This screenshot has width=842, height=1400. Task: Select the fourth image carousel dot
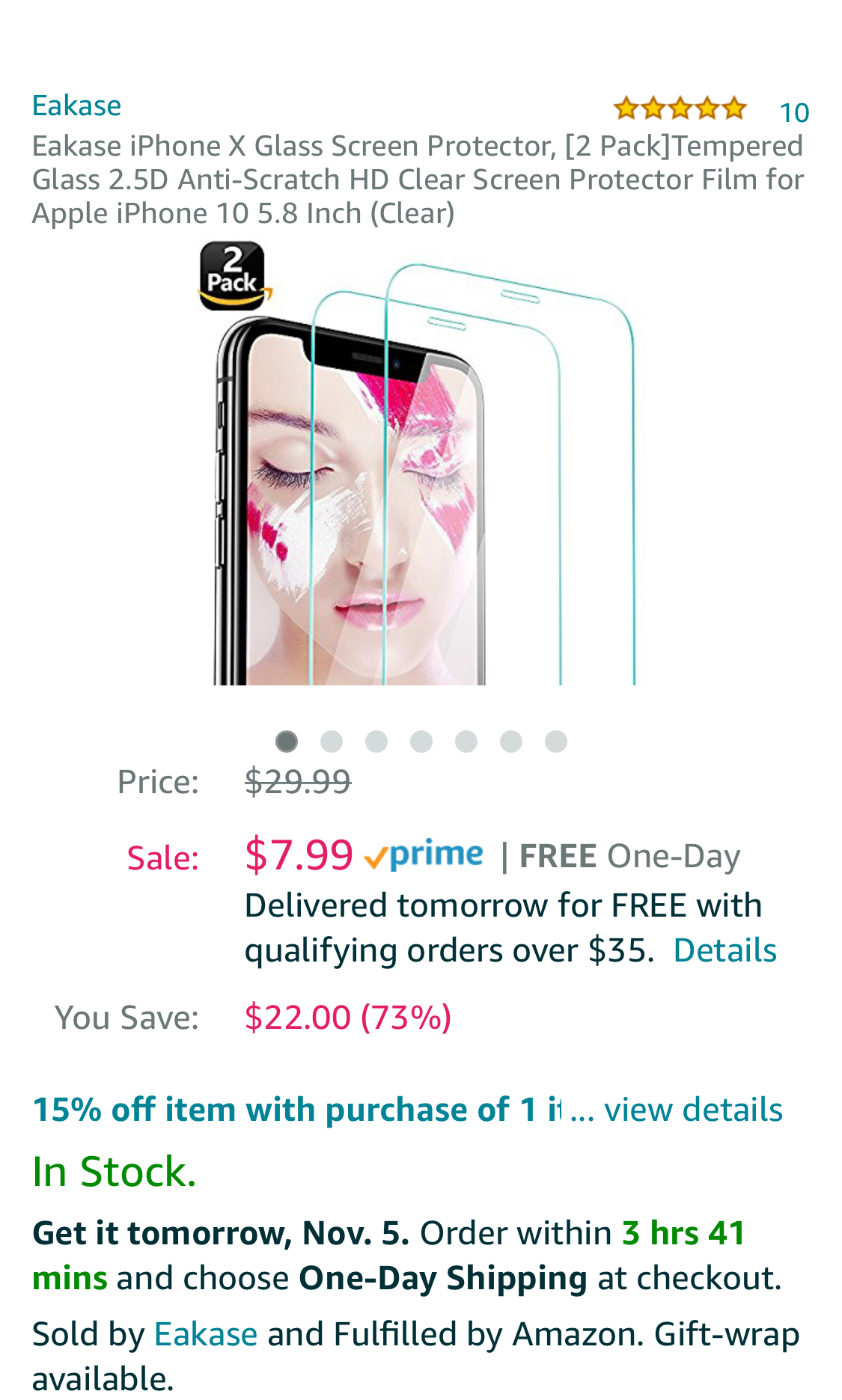tap(421, 742)
